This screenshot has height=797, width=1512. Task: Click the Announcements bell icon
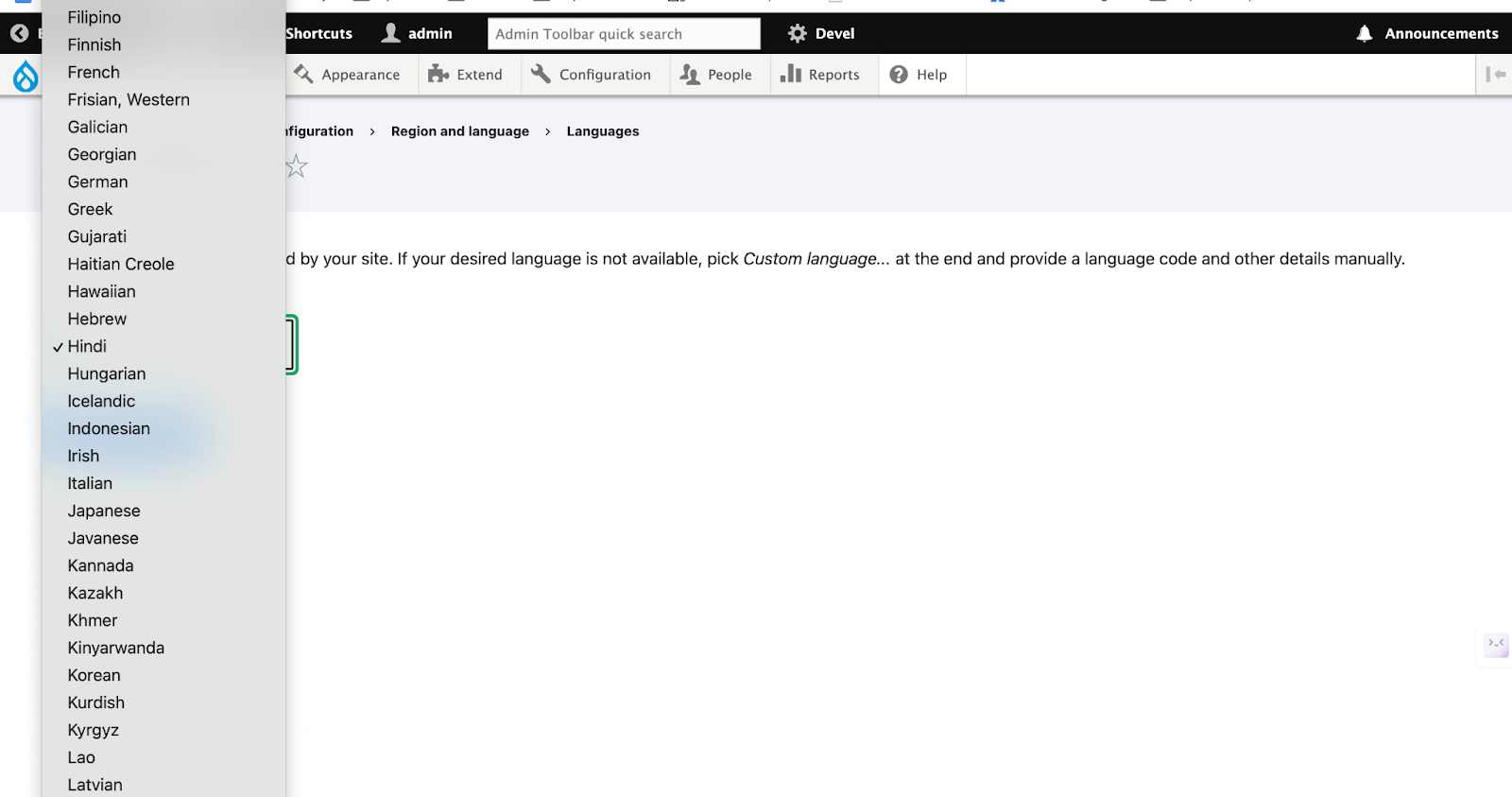pyautogui.click(x=1365, y=33)
